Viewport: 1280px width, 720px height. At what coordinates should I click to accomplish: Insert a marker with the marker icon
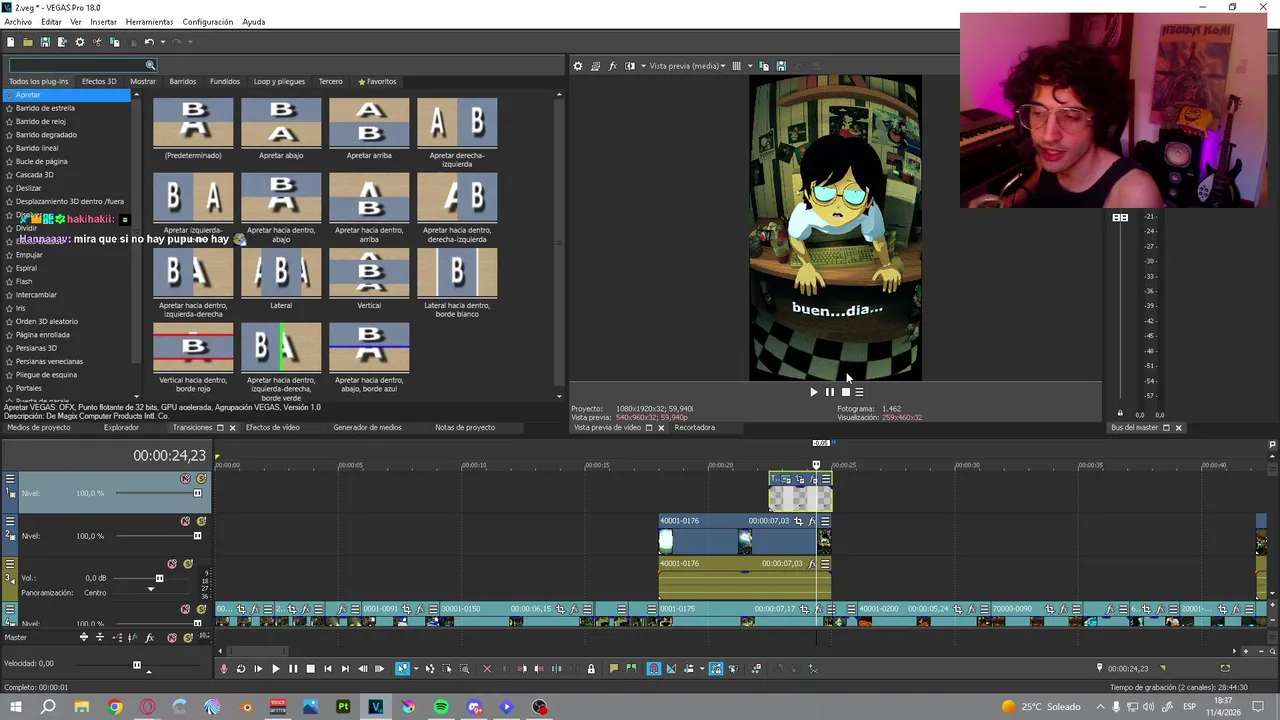(613, 669)
